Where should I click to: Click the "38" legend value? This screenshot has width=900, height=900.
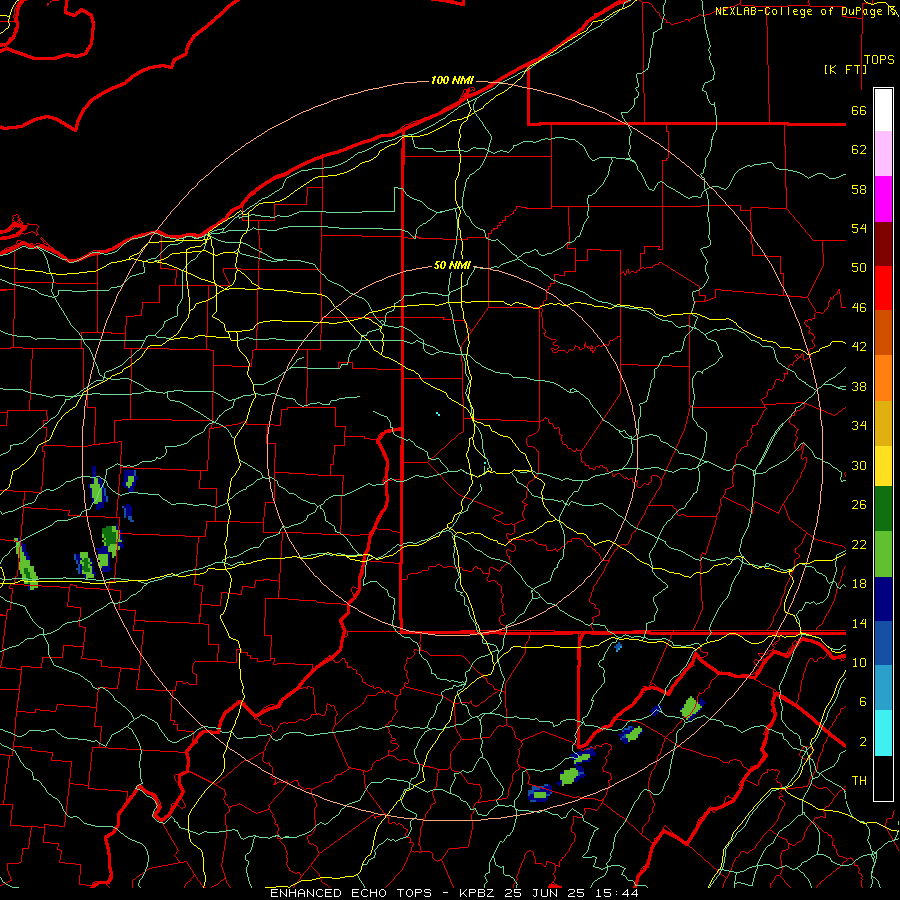859,386
